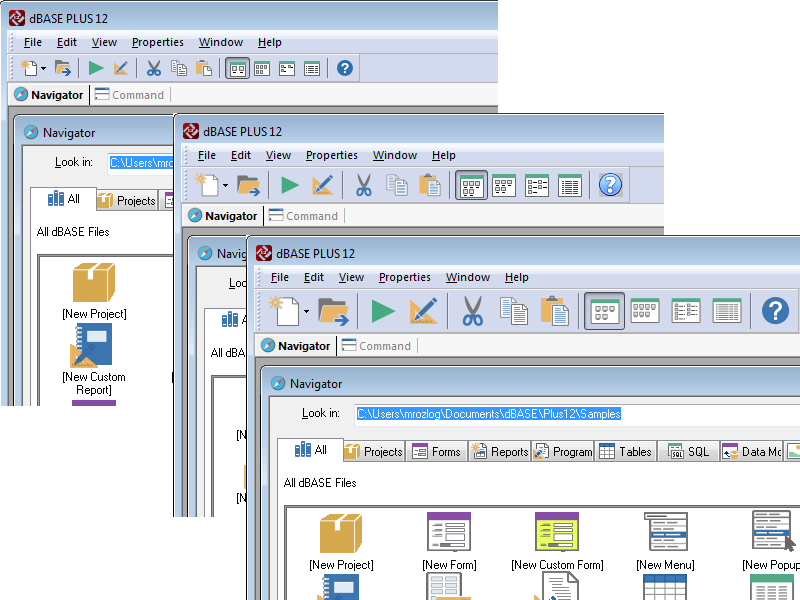Select the All tab in the front Navigator

point(311,450)
